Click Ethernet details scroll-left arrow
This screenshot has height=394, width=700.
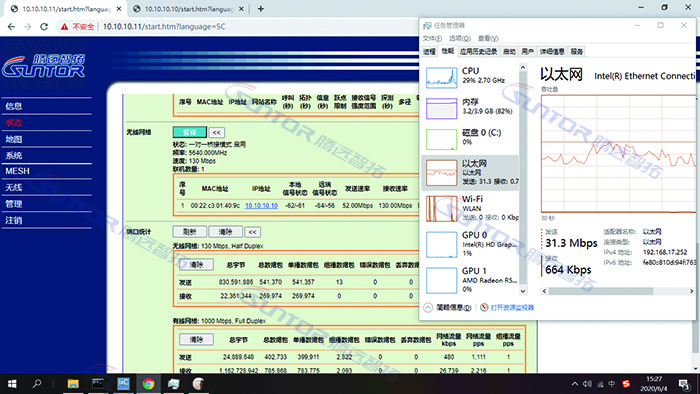click(544, 291)
